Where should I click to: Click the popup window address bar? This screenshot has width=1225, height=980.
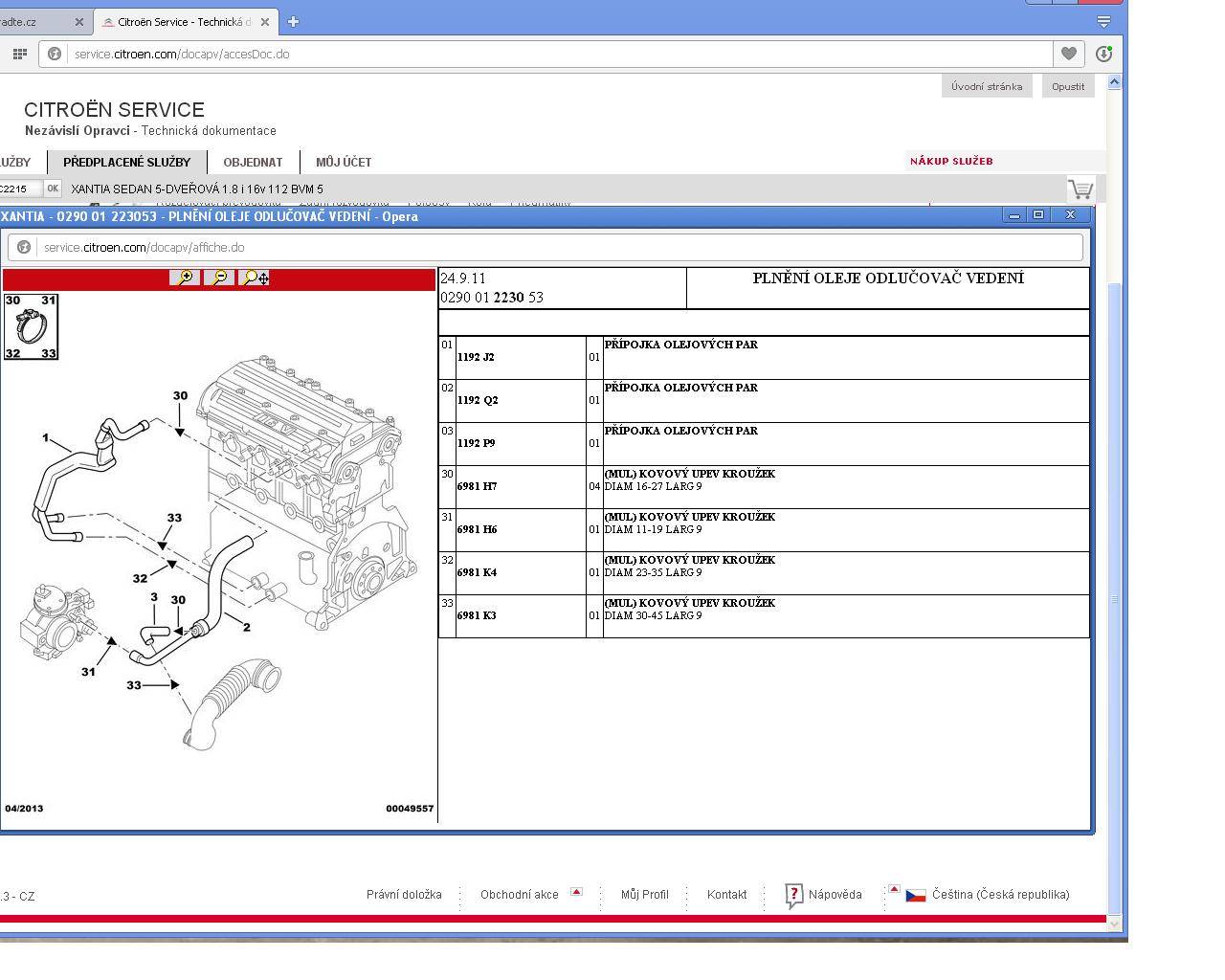click(x=546, y=247)
